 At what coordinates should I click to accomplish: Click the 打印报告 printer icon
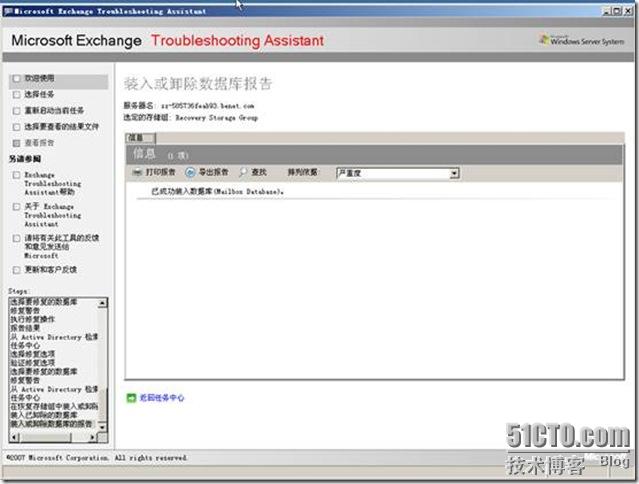pyautogui.click(x=137, y=172)
